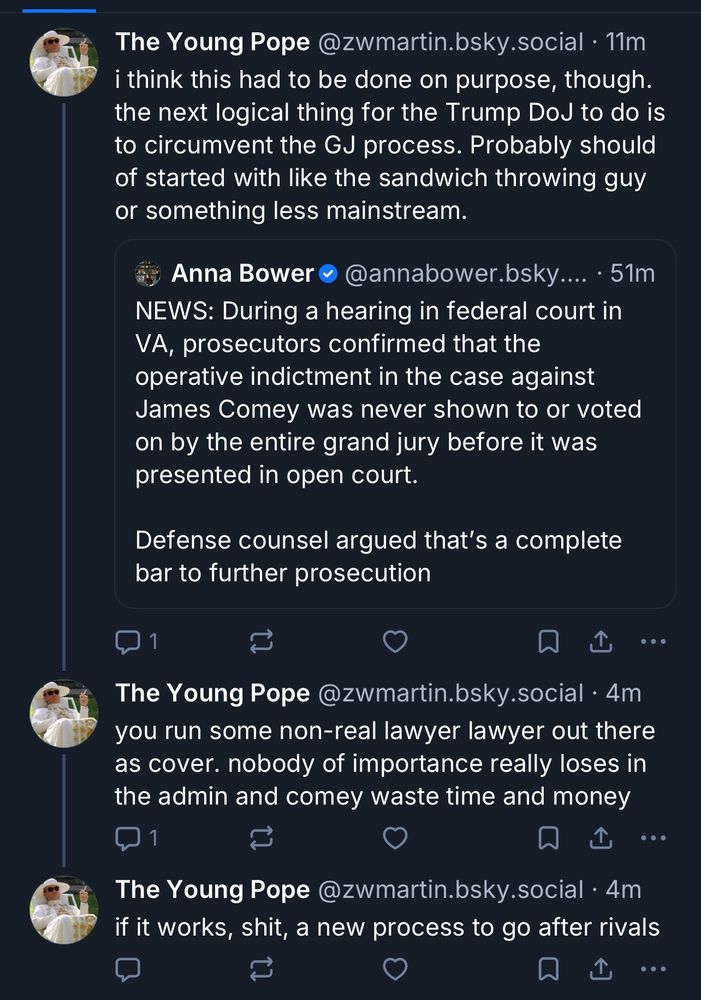Reply to the first post about GJ process

128,641
